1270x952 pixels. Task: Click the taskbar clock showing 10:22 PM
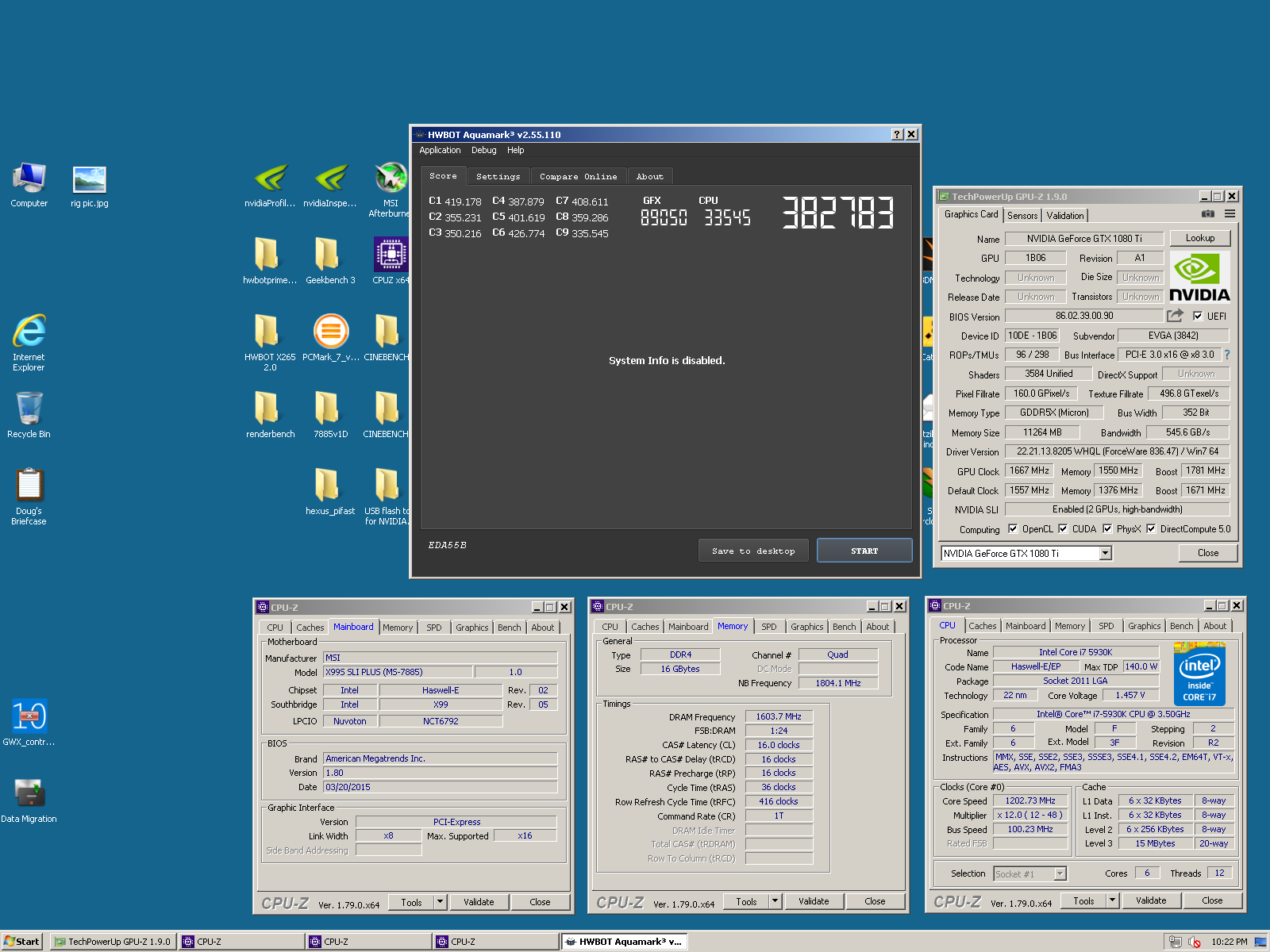pyautogui.click(x=1229, y=942)
